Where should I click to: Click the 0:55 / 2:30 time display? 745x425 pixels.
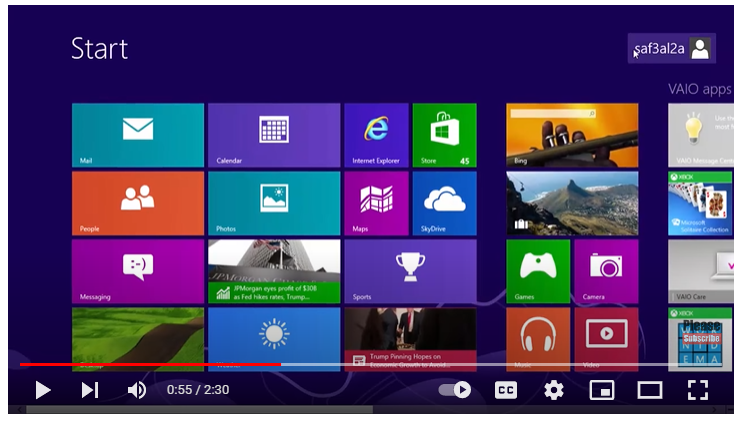tap(198, 390)
